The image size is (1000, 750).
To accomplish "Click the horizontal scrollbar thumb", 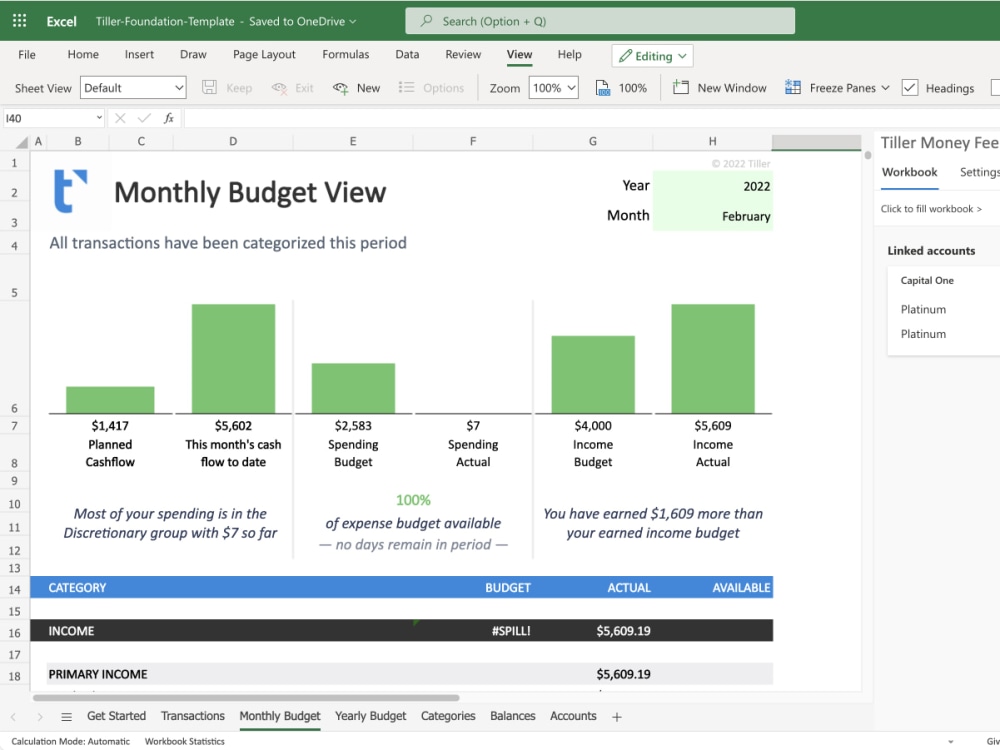I will (246, 698).
